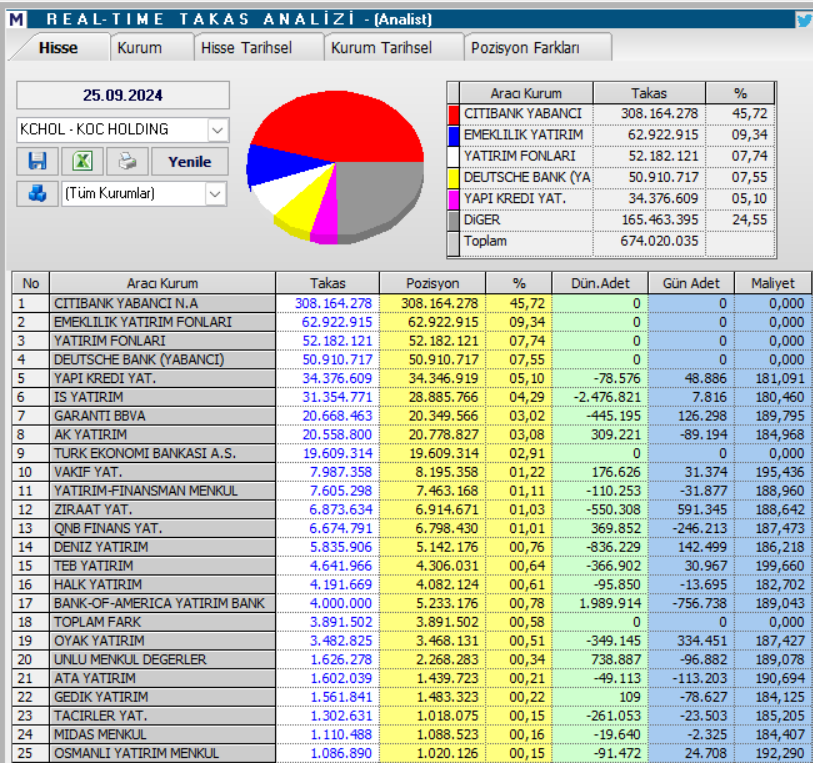This screenshot has width=813, height=763.
Task: Click the Maliyet column header
Action: pos(773,284)
